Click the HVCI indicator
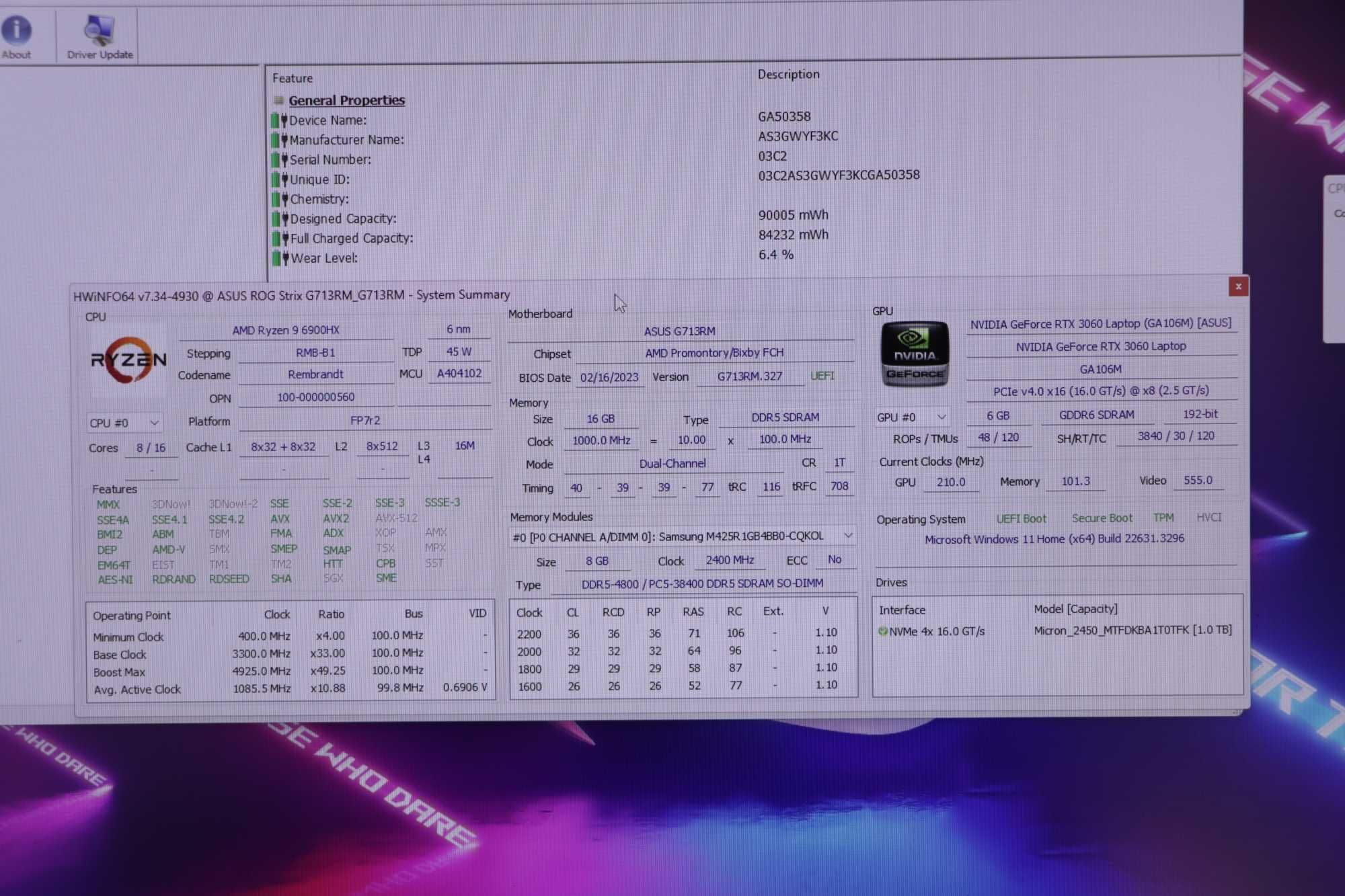Screen dimensions: 1345x896 (1208, 517)
